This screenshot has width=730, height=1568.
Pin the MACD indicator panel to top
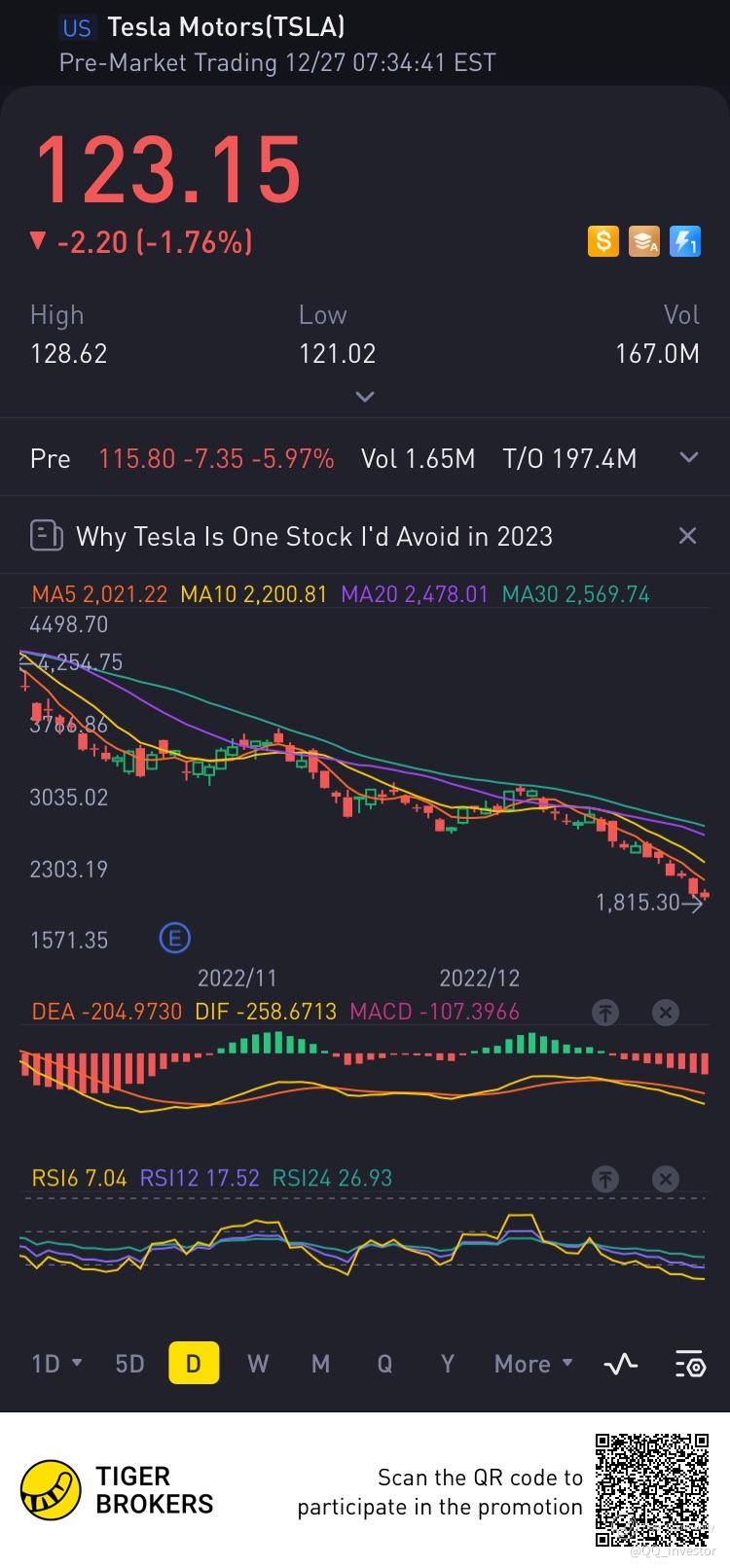coord(605,1013)
